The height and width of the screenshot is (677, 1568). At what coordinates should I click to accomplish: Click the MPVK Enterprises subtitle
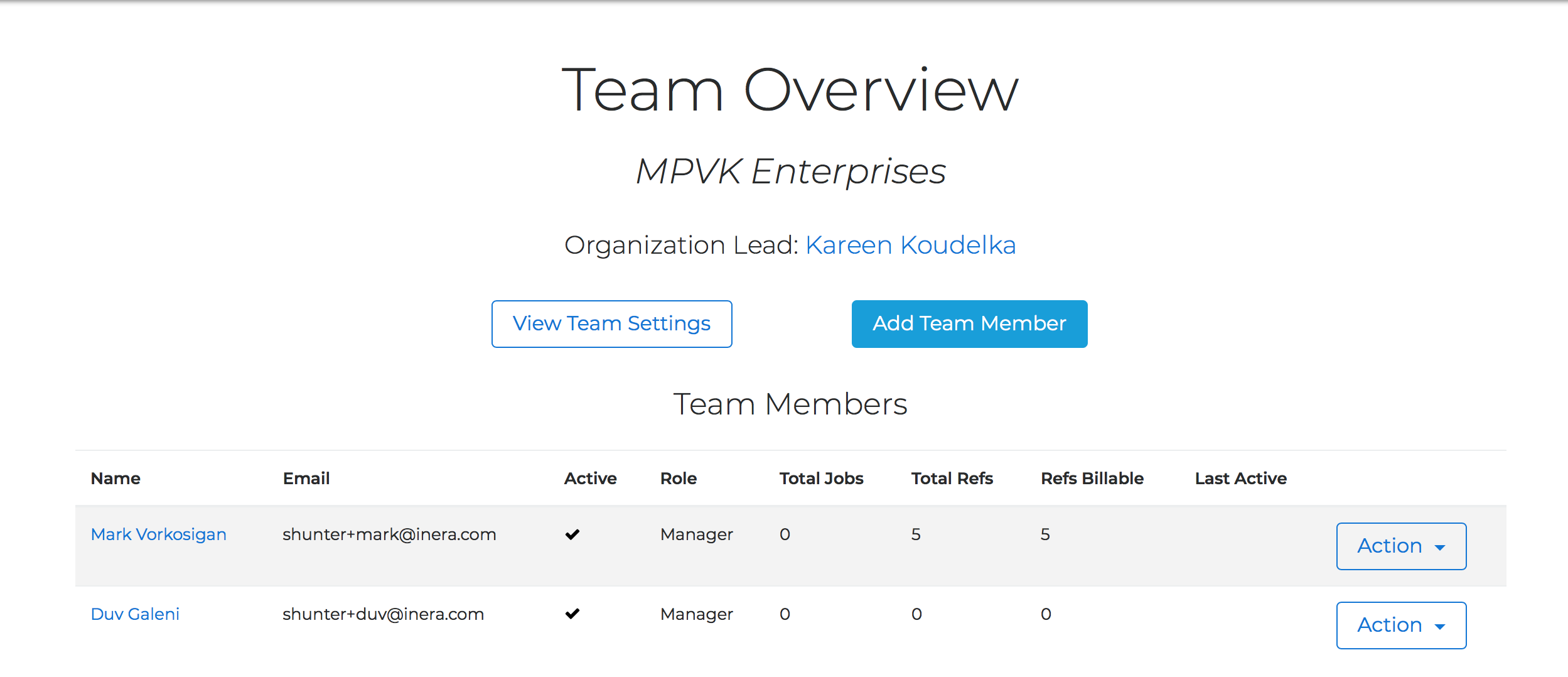click(x=790, y=171)
